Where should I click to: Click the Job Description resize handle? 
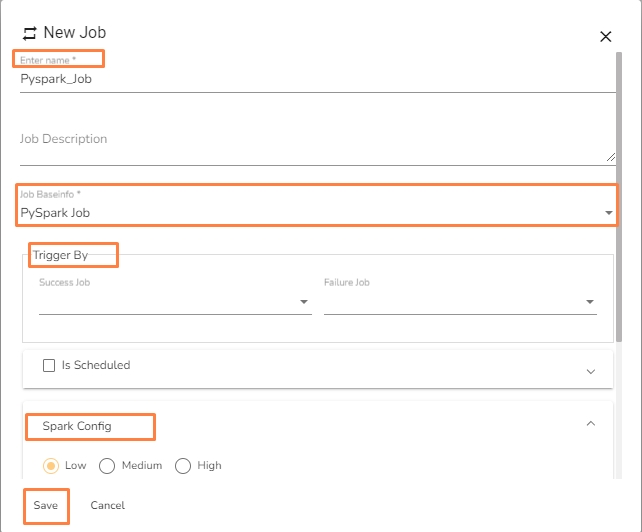(x=611, y=157)
